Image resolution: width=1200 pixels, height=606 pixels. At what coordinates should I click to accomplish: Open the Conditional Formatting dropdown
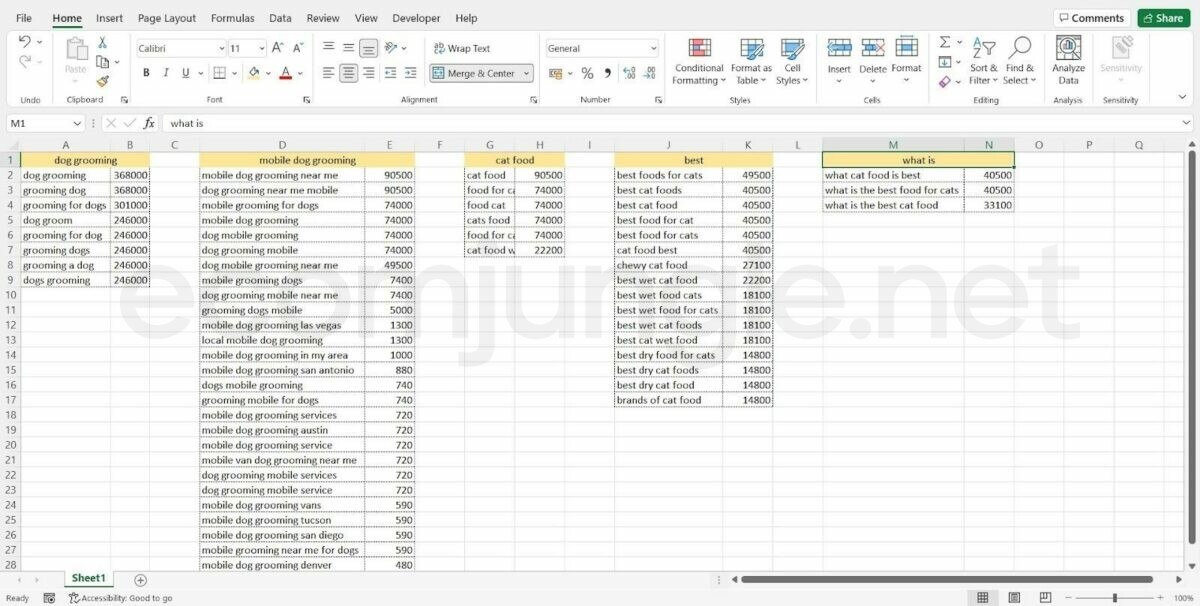699,62
